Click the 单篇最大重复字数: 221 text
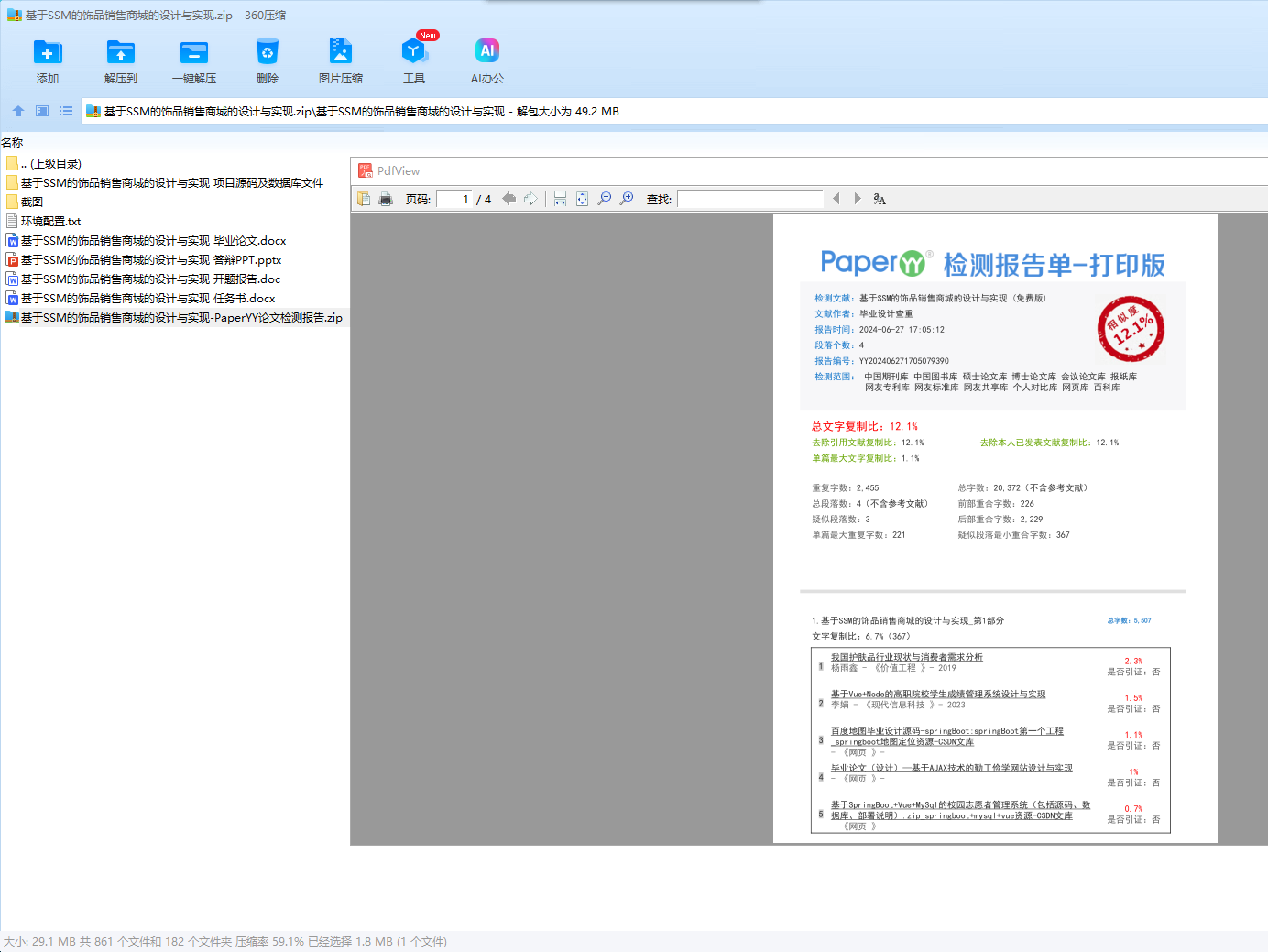1268x952 pixels. (x=858, y=534)
